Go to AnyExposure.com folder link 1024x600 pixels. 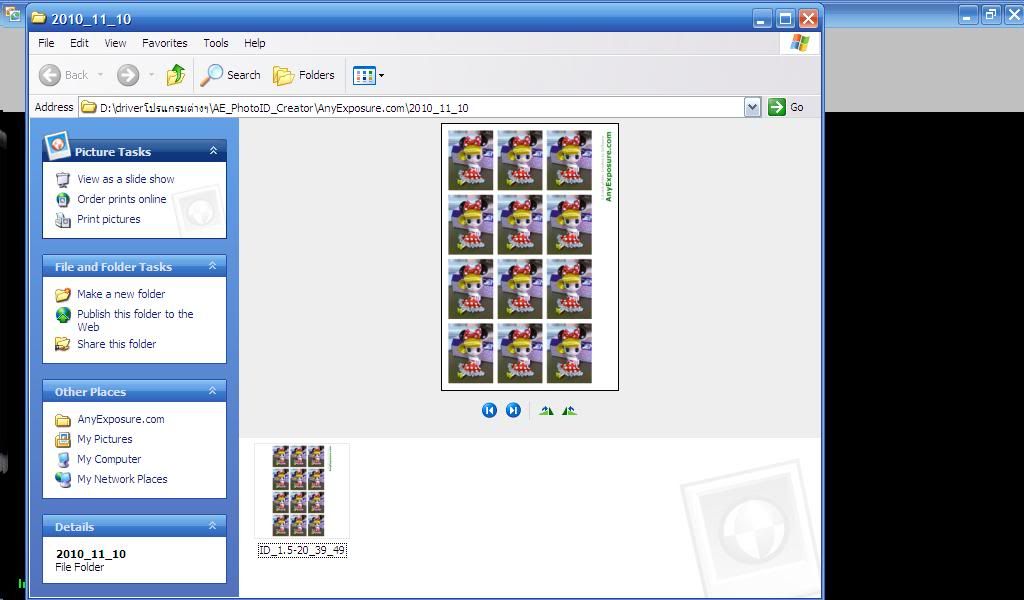point(121,419)
